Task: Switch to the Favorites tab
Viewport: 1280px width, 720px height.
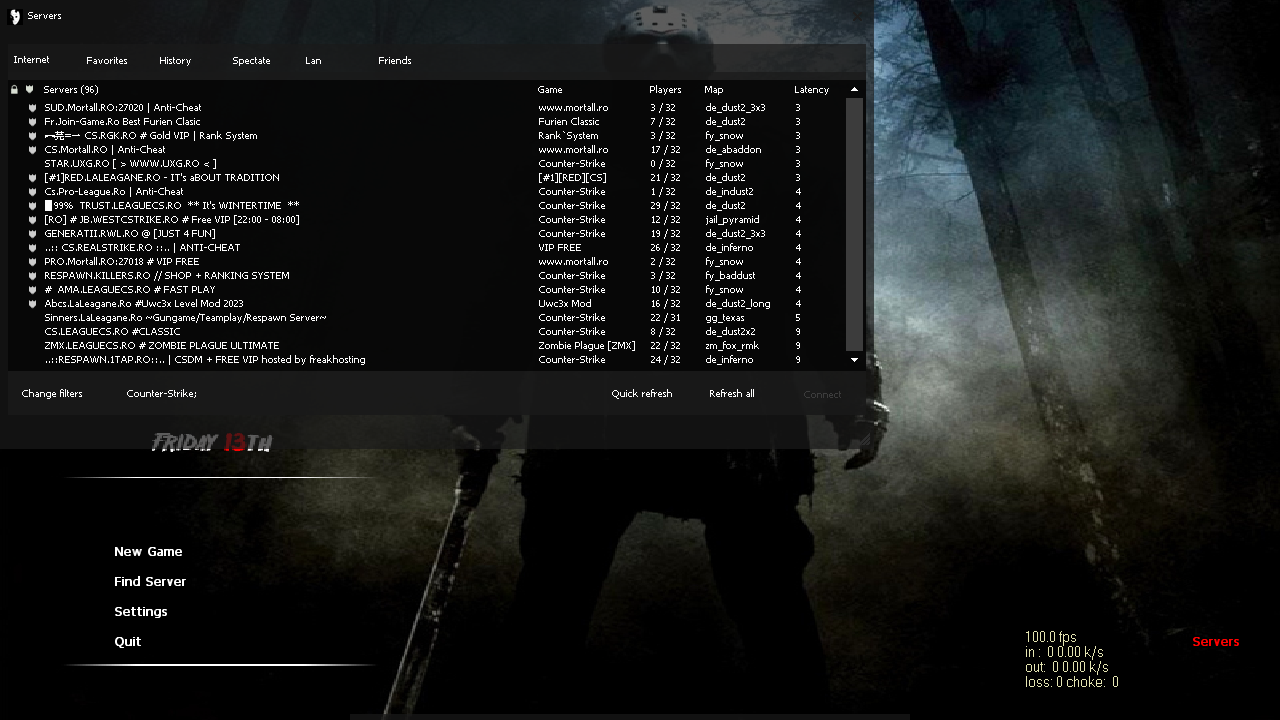Action: click(x=106, y=61)
